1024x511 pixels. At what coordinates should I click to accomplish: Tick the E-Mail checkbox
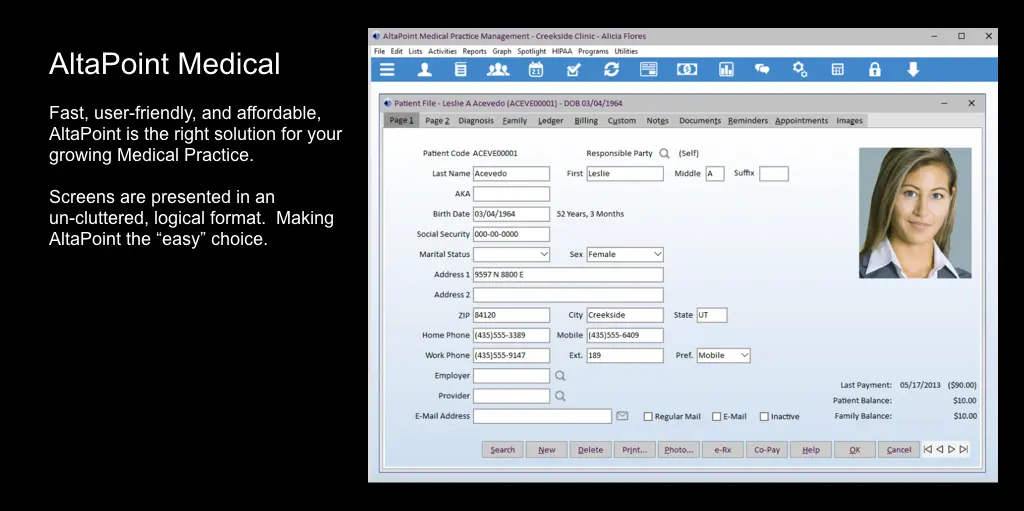(x=716, y=416)
